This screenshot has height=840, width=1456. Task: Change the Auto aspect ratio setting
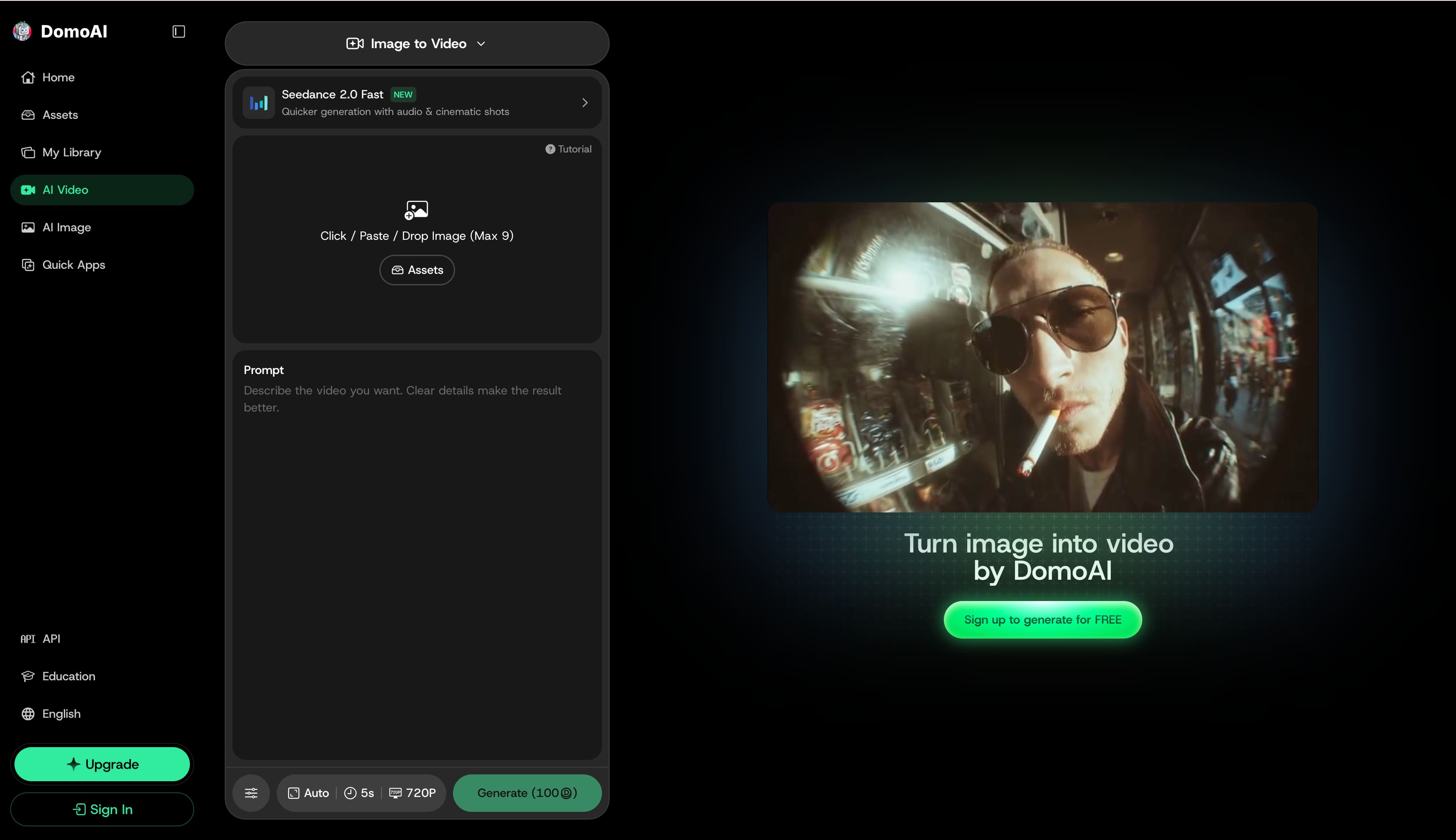click(x=309, y=793)
